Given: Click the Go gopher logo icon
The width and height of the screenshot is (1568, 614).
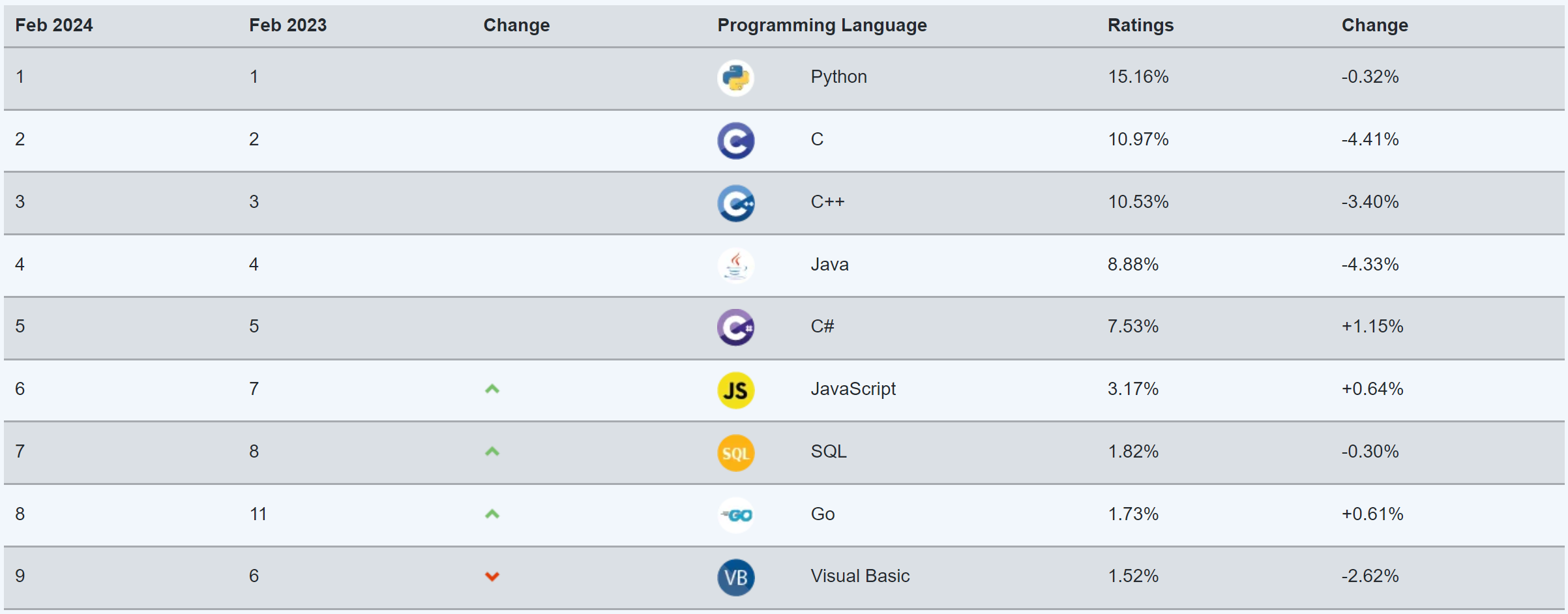Looking at the screenshot, I should tap(735, 515).
